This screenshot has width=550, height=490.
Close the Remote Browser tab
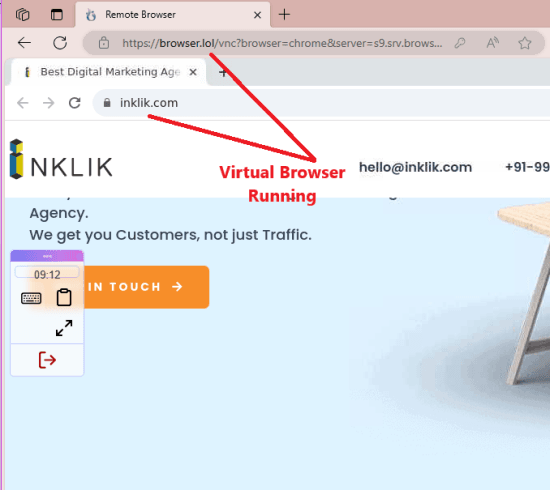[x=257, y=15]
